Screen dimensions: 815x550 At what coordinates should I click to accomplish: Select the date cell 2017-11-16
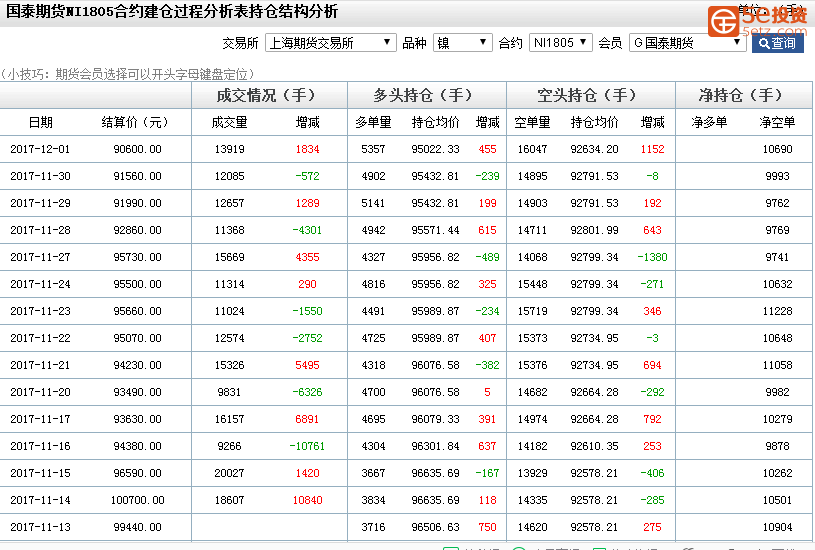[40, 447]
